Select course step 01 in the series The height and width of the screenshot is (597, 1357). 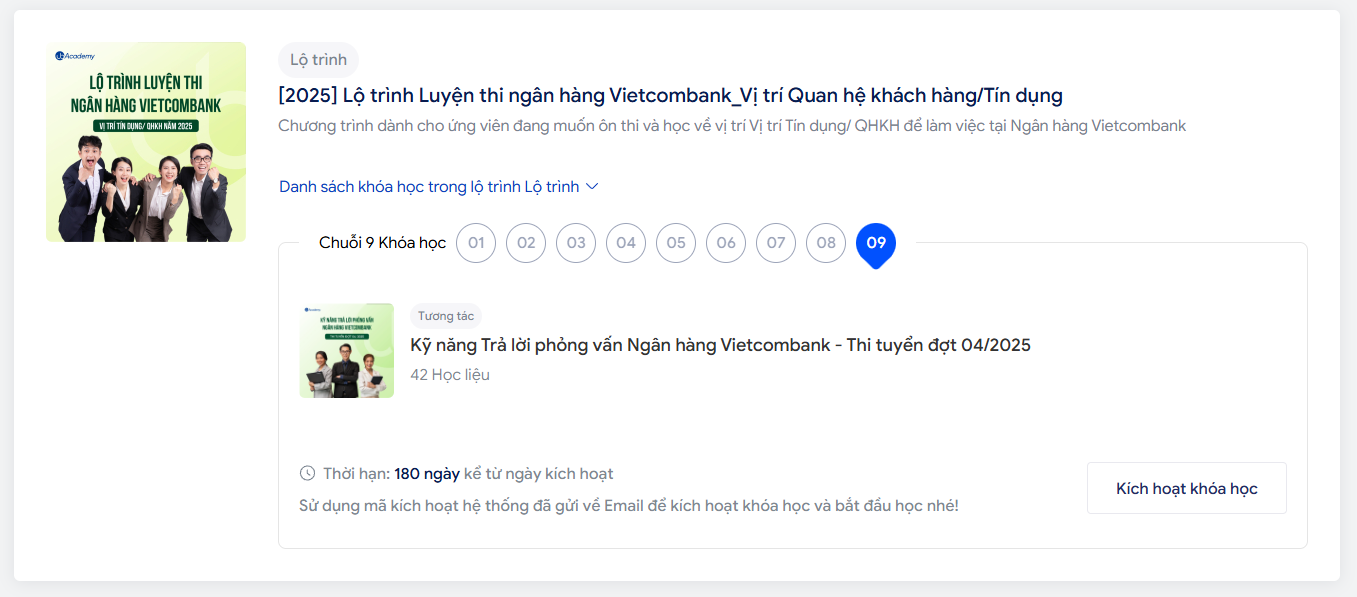click(476, 243)
